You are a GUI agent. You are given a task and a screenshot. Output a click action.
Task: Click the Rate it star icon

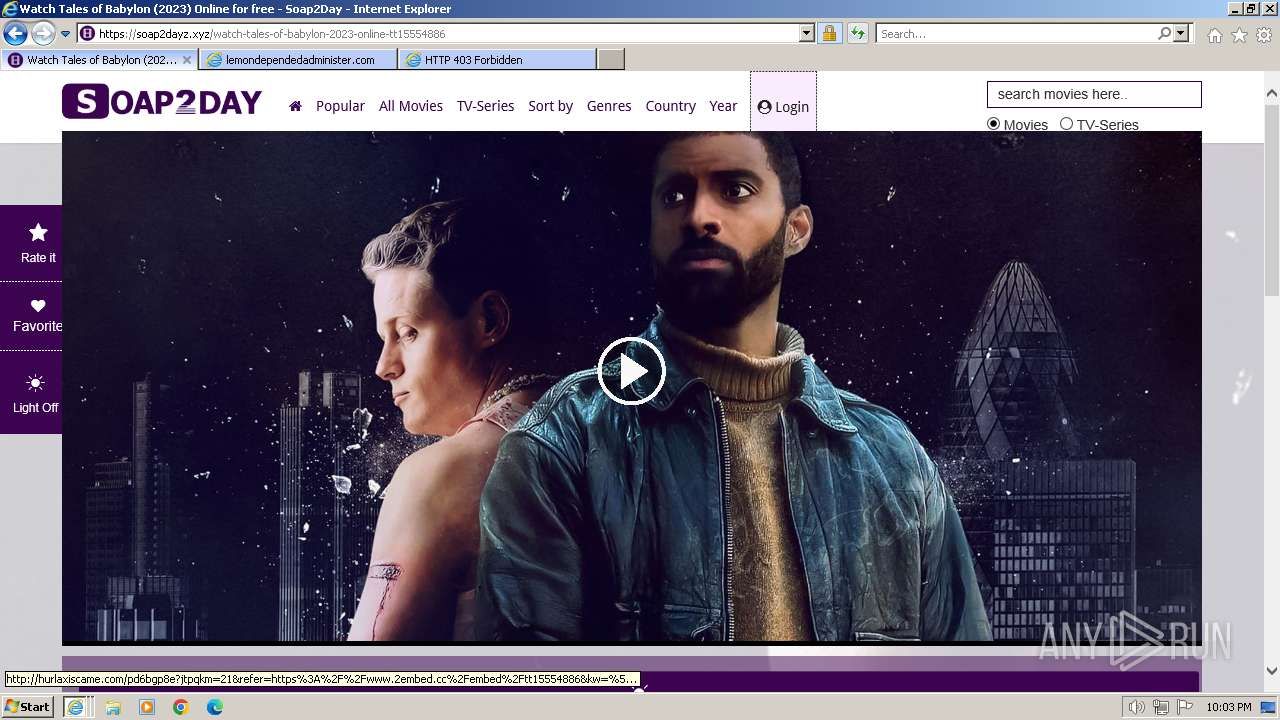[x=38, y=233]
